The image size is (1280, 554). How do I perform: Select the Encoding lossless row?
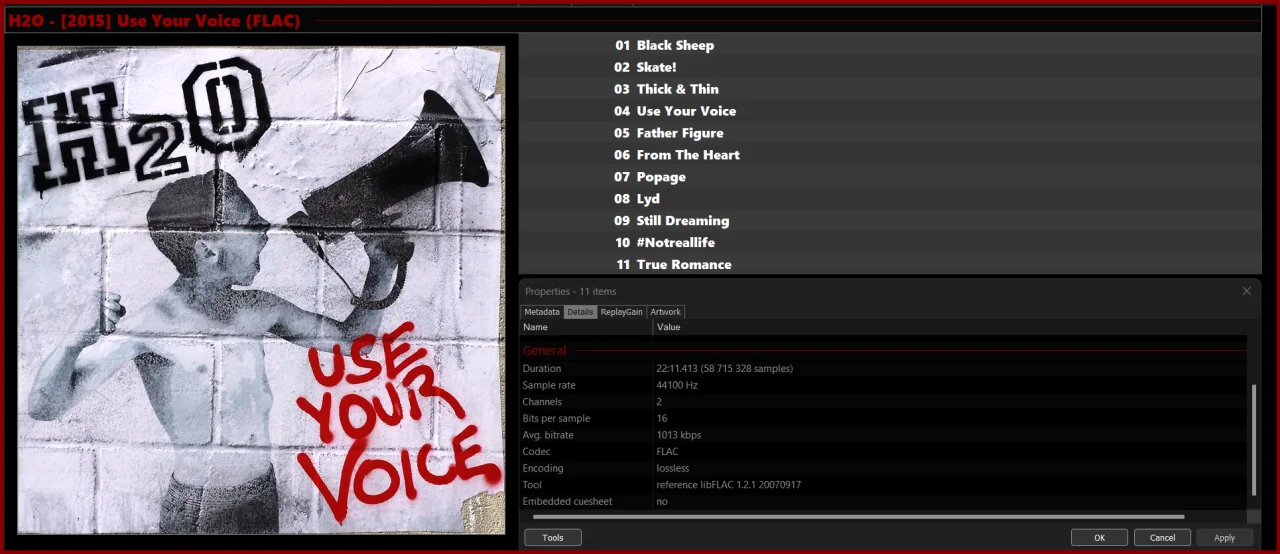pos(884,468)
